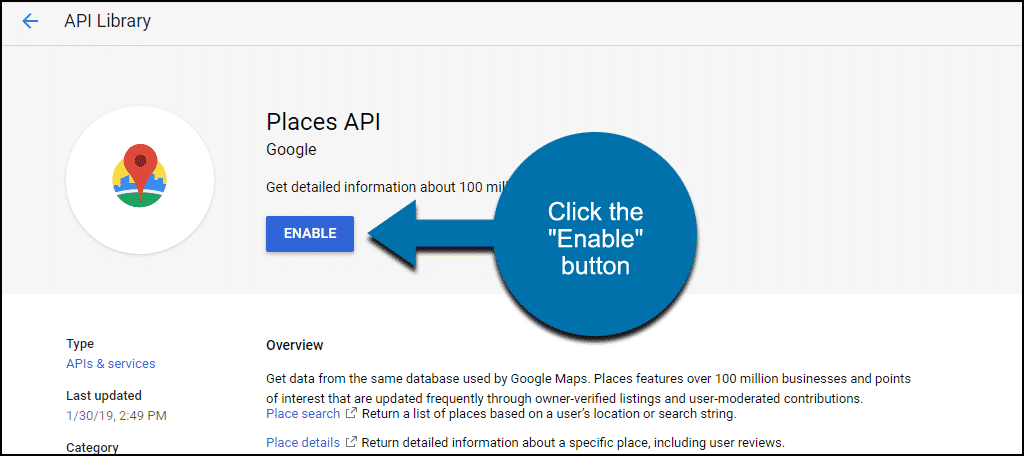Select the Type label in sidebar
The image size is (1024, 456).
(80, 344)
